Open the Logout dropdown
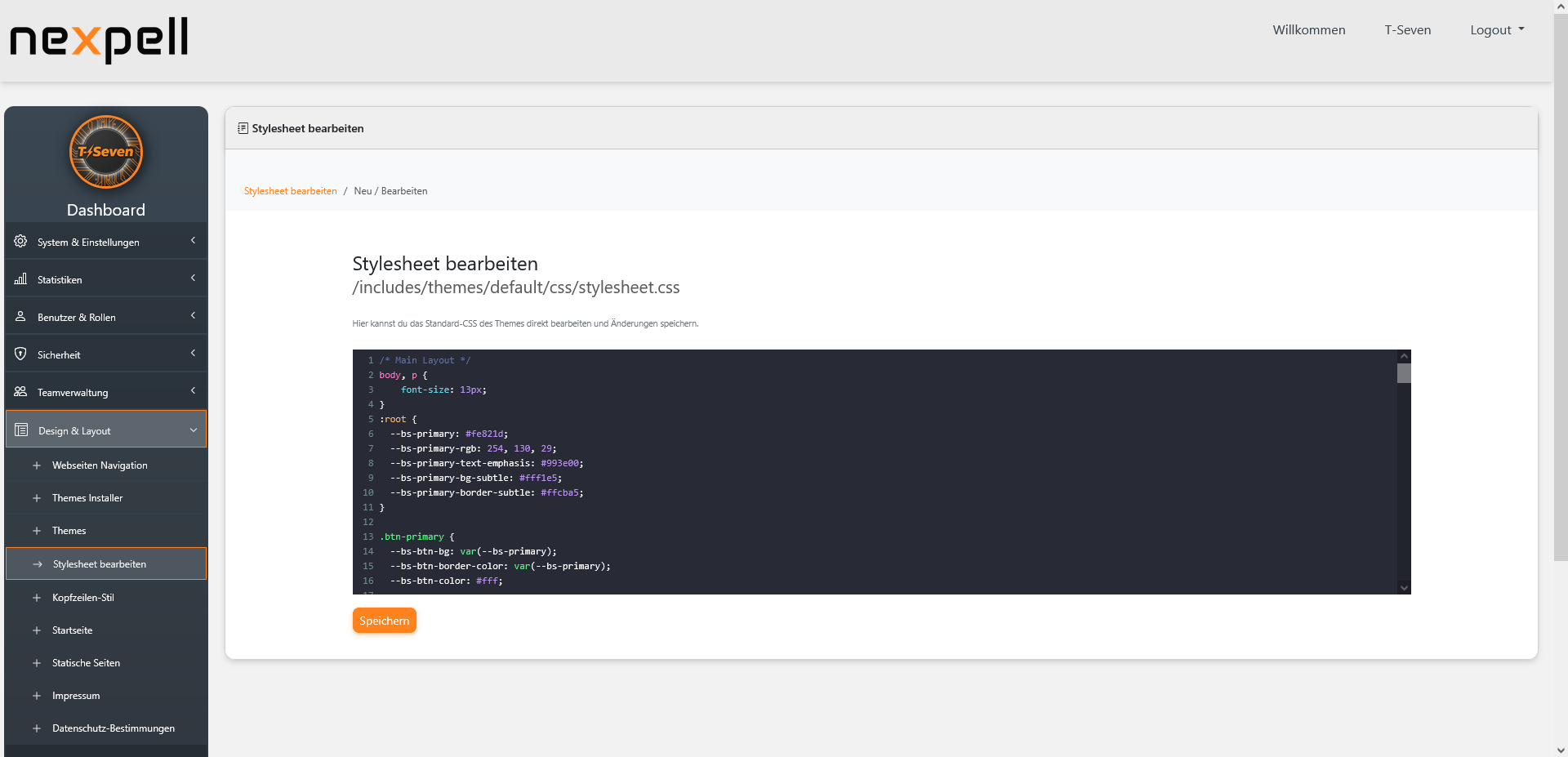1568x757 pixels. pos(1496,29)
